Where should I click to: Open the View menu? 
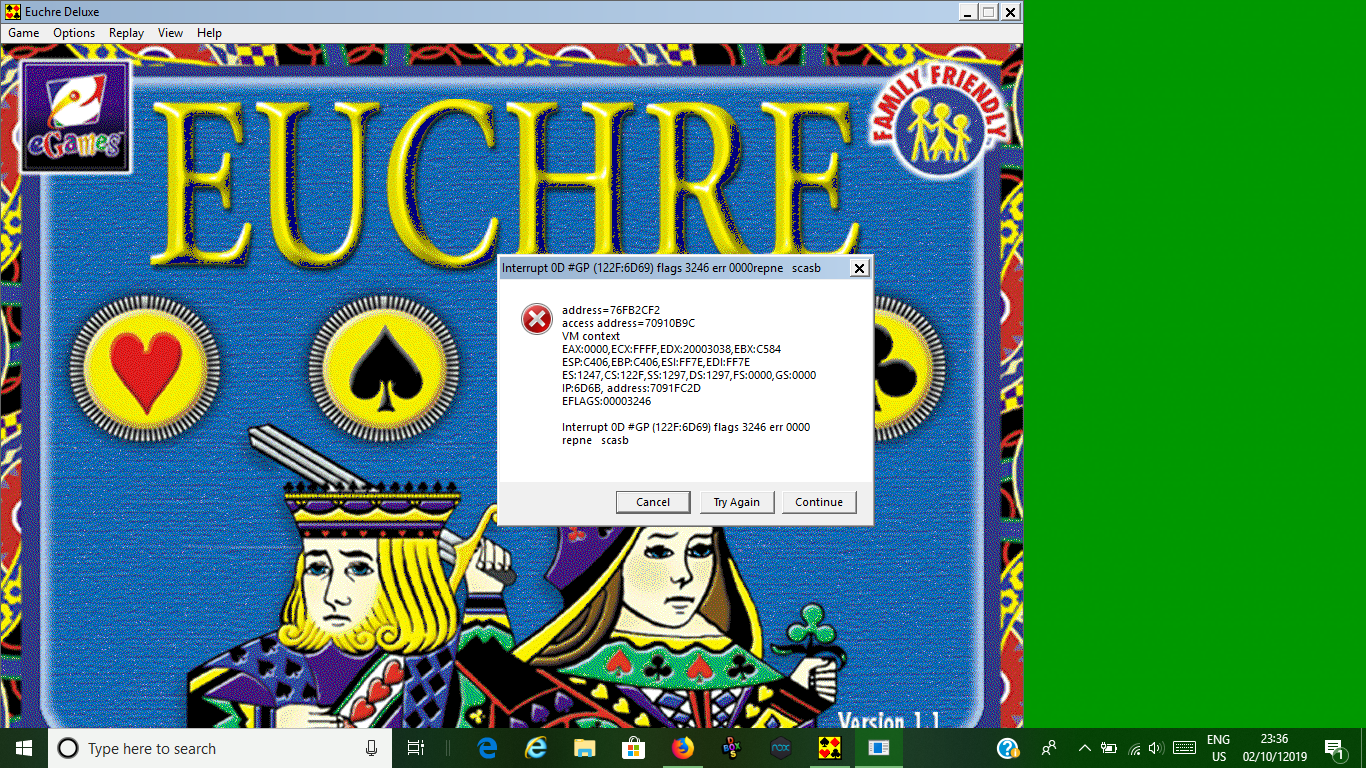pyautogui.click(x=171, y=33)
